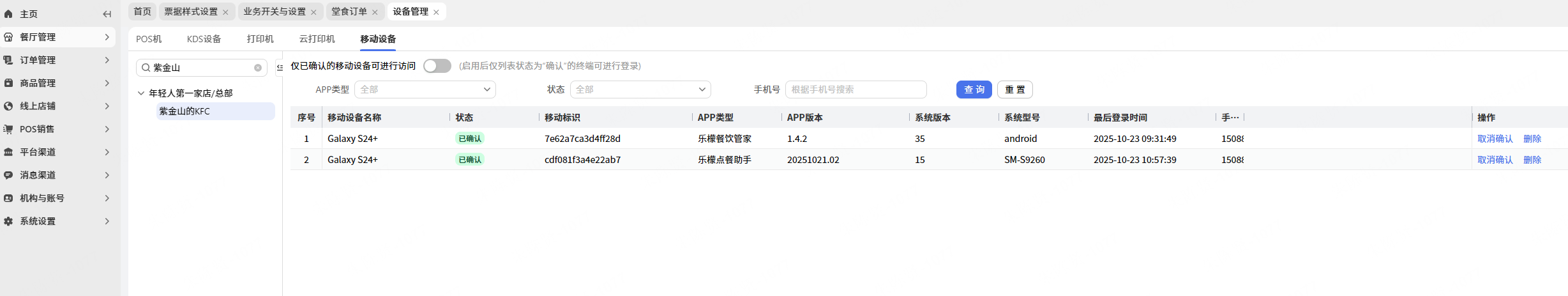Click the 7e62a7ca3d4ff28d identifier cell
1568x296 pixels.
582,139
